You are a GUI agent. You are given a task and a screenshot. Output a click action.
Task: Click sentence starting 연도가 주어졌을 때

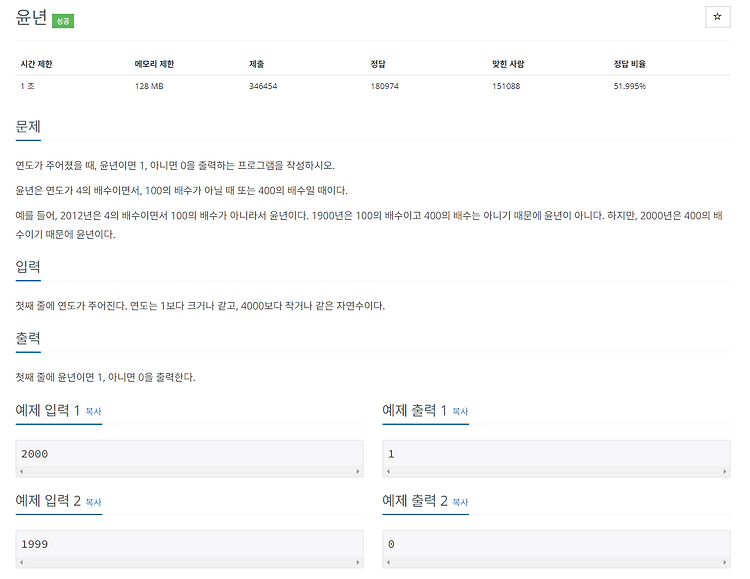point(175,166)
